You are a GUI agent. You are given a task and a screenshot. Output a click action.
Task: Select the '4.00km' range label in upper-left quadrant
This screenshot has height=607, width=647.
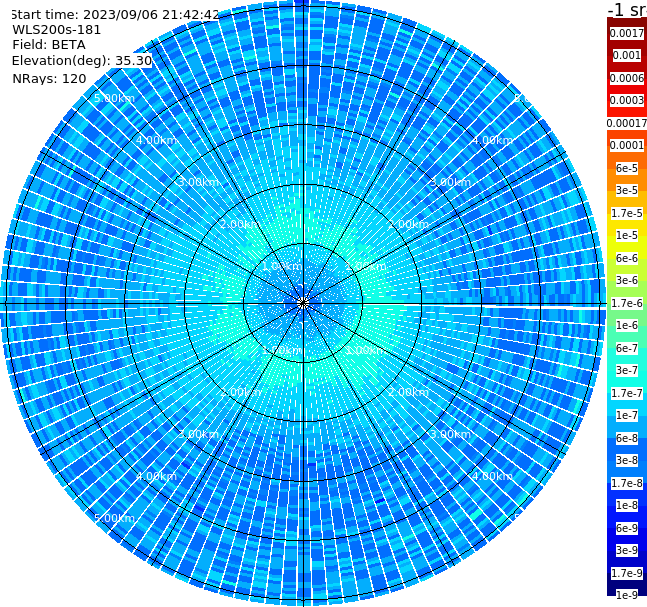(156, 140)
